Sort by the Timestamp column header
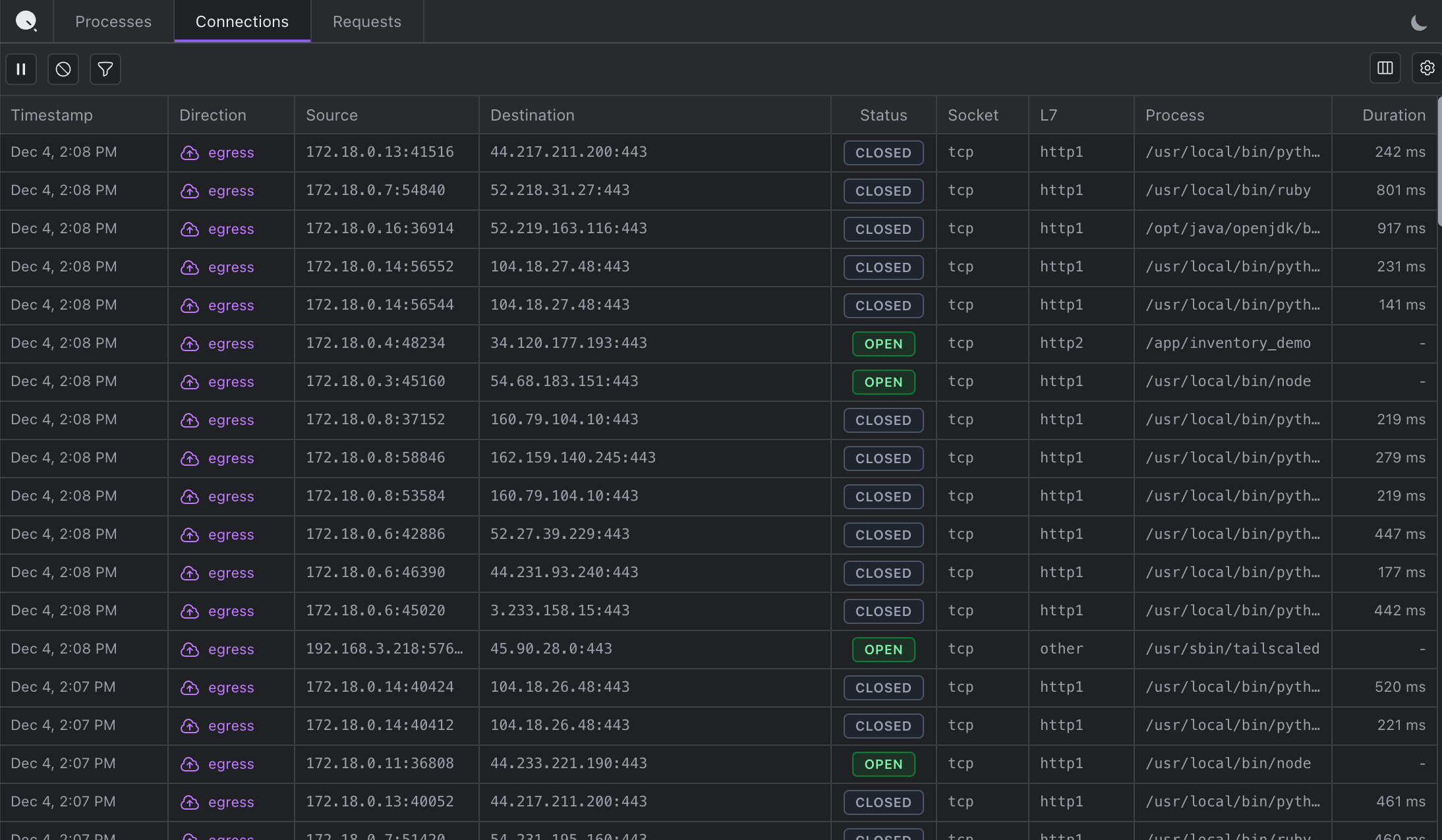This screenshot has width=1442, height=840. coord(52,115)
